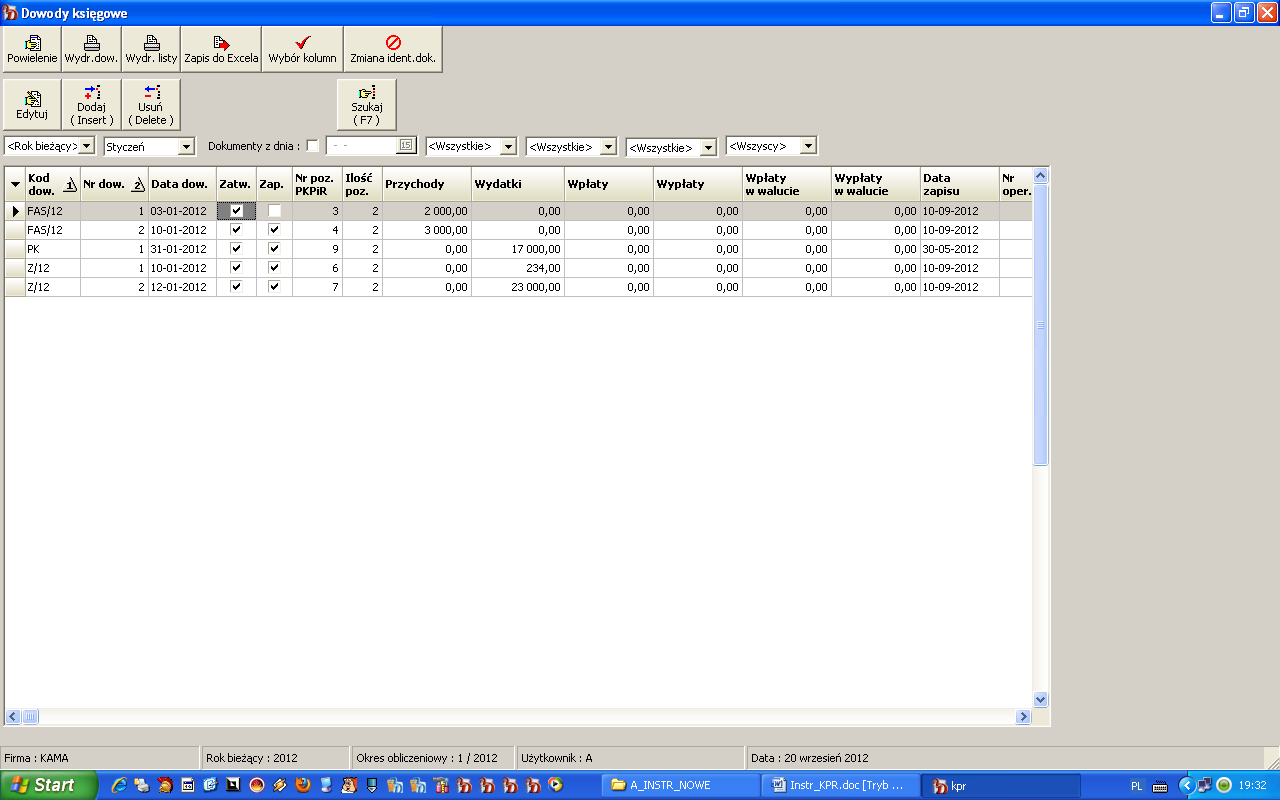Image resolution: width=1280 pixels, height=800 pixels.
Task: Open search with Szukaj (F7)
Action: [x=367, y=105]
